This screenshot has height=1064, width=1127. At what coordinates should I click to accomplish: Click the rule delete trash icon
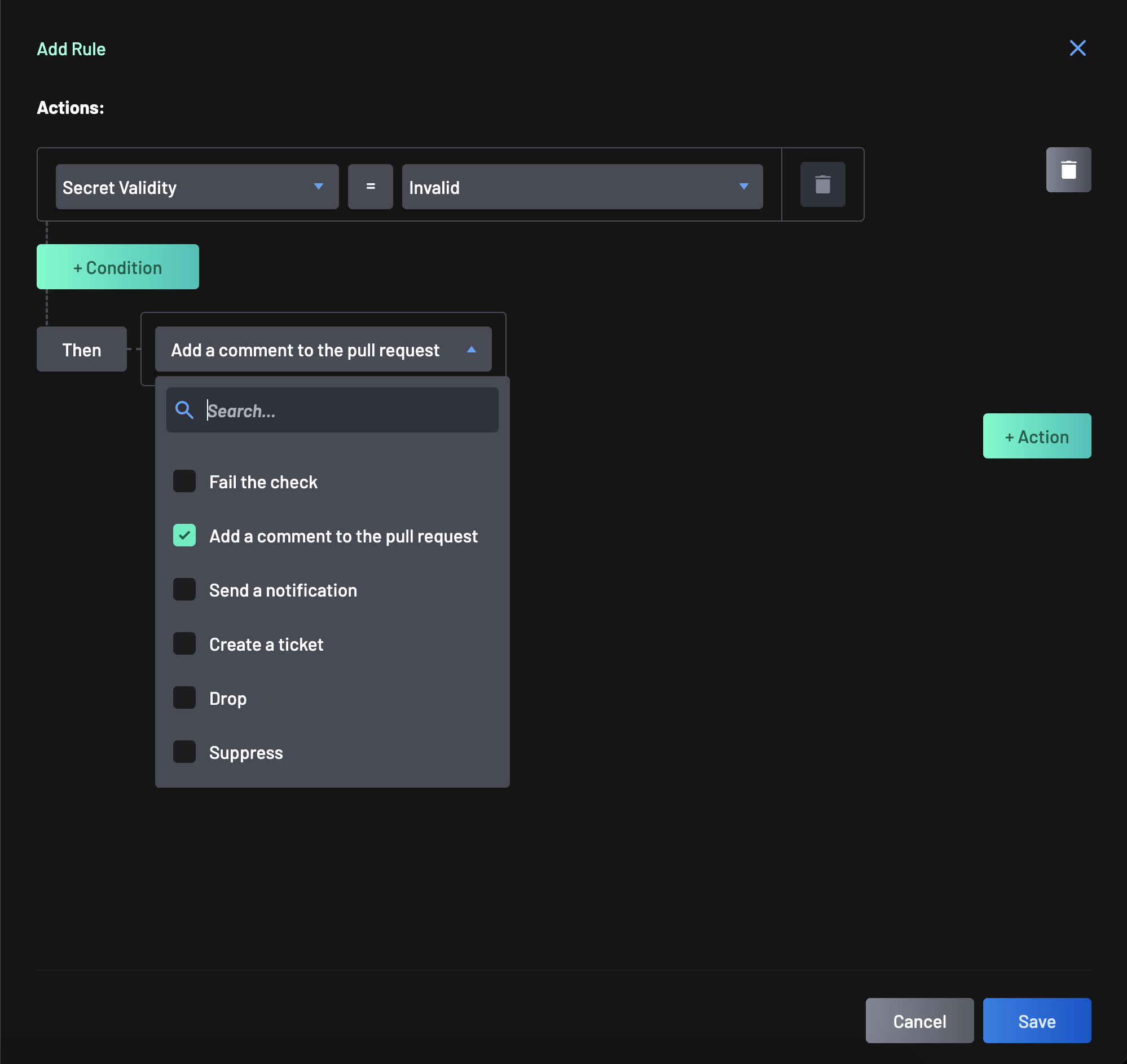tap(1068, 170)
